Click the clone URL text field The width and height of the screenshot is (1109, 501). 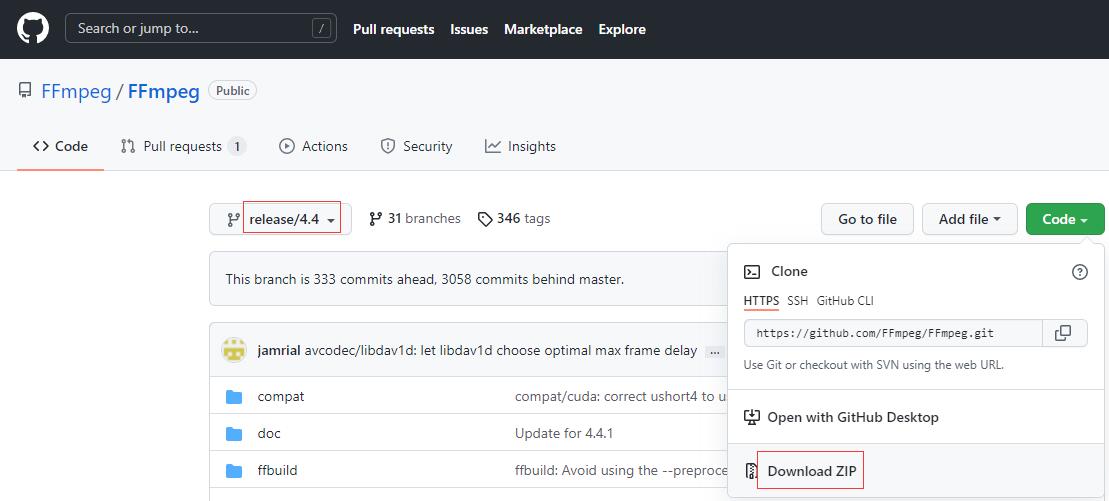[x=893, y=333]
